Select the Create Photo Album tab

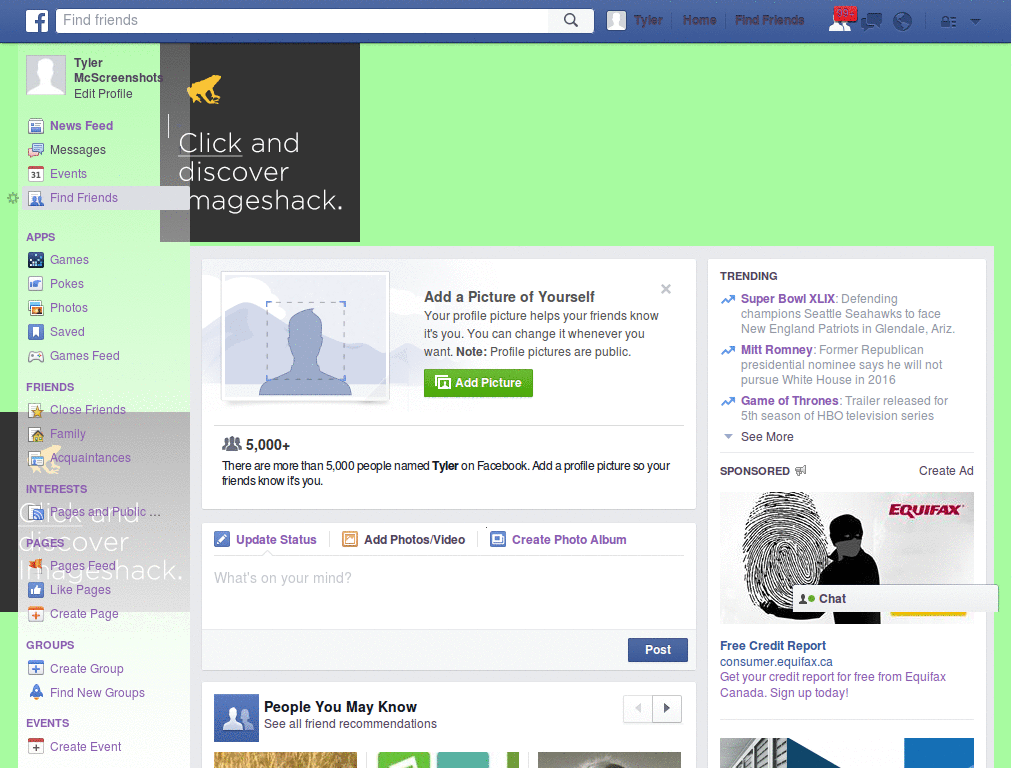558,539
